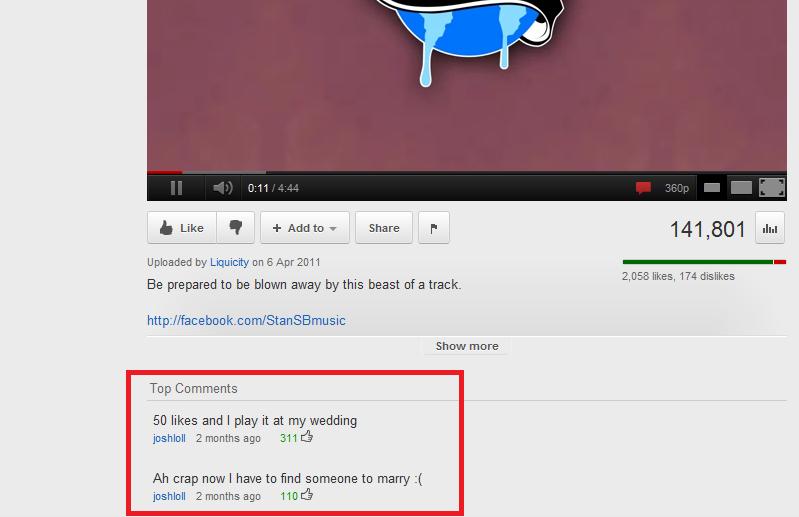
Task: Show video statistics bar chart
Action: point(770,228)
